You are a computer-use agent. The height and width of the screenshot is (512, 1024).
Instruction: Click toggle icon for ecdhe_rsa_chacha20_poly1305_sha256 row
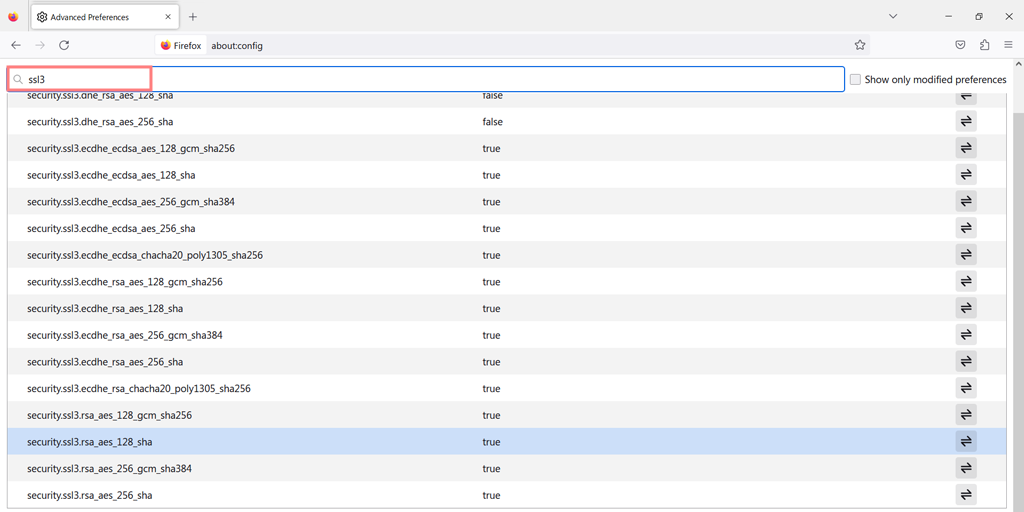tap(966, 389)
